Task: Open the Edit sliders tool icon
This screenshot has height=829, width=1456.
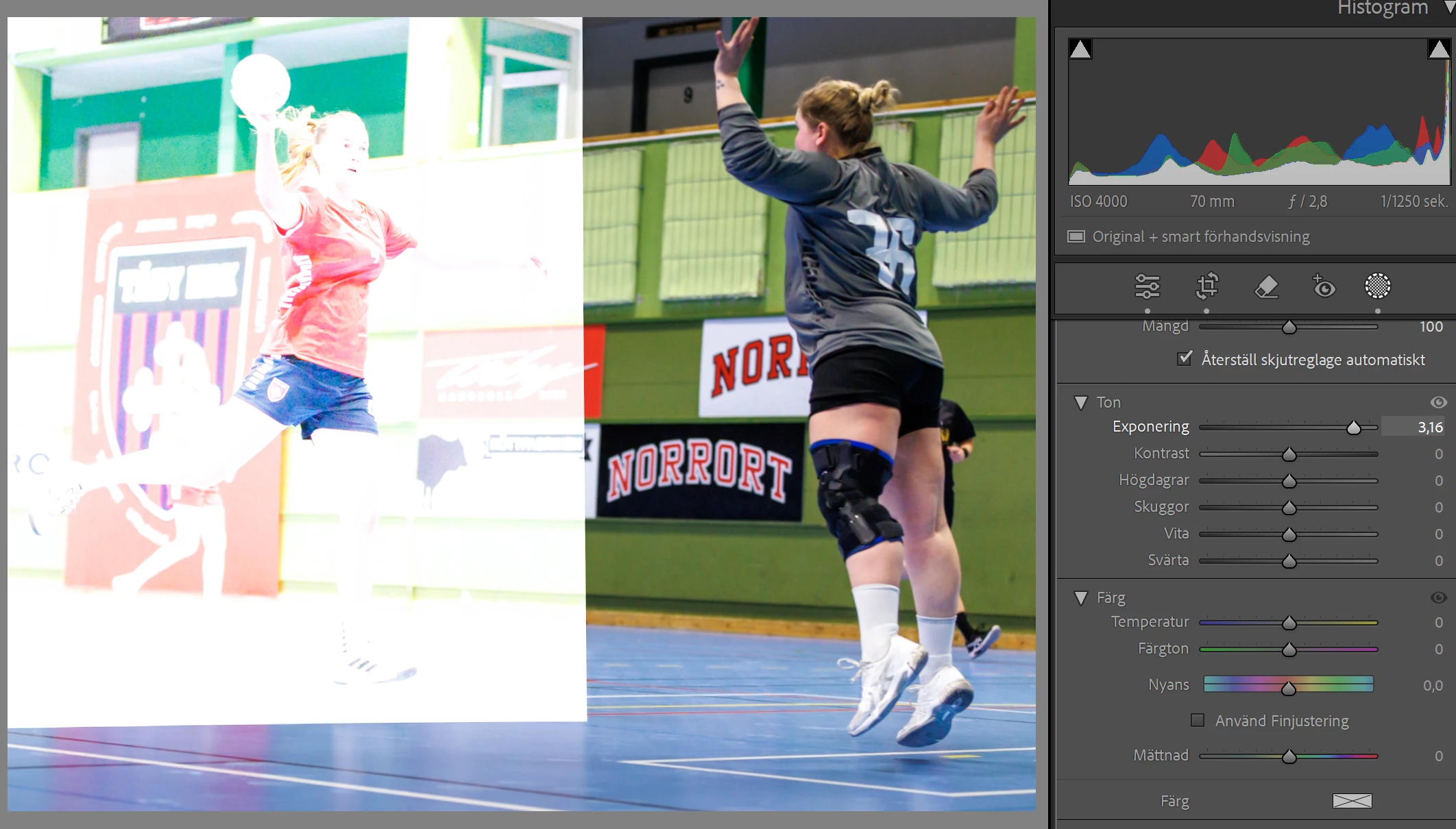Action: tap(1147, 286)
